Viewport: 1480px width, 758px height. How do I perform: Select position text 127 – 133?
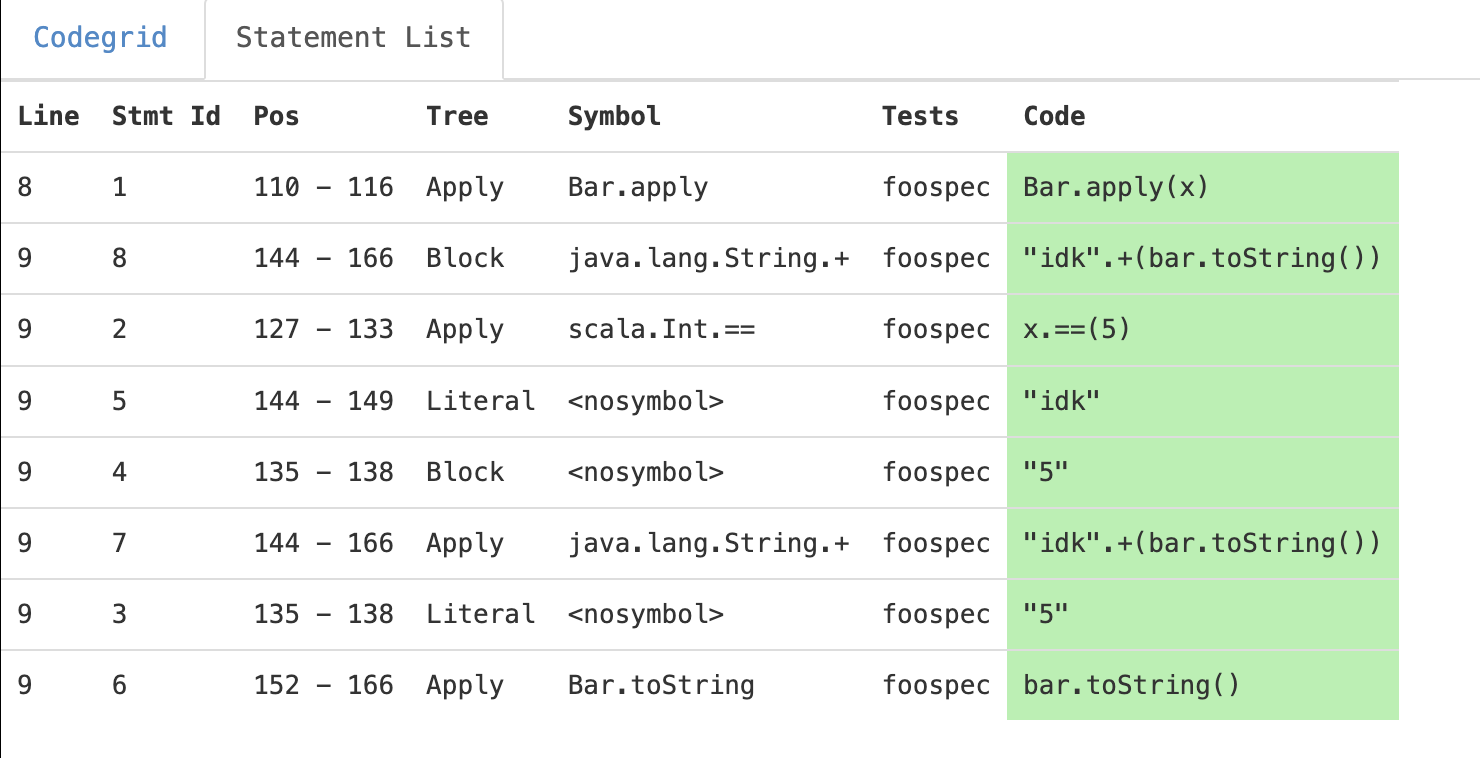coord(324,329)
